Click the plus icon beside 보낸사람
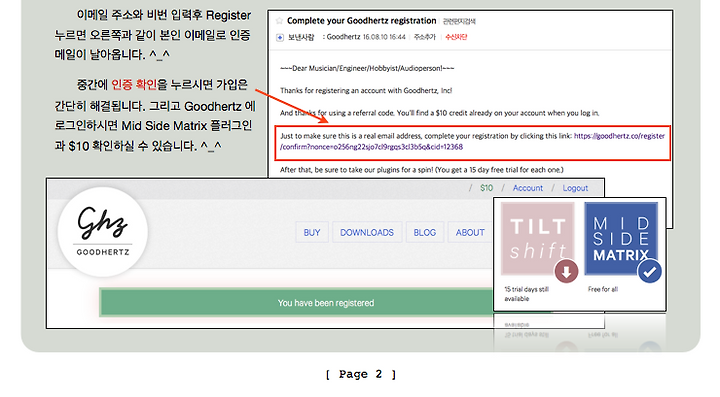The width and height of the screenshot is (720, 397). (280, 38)
